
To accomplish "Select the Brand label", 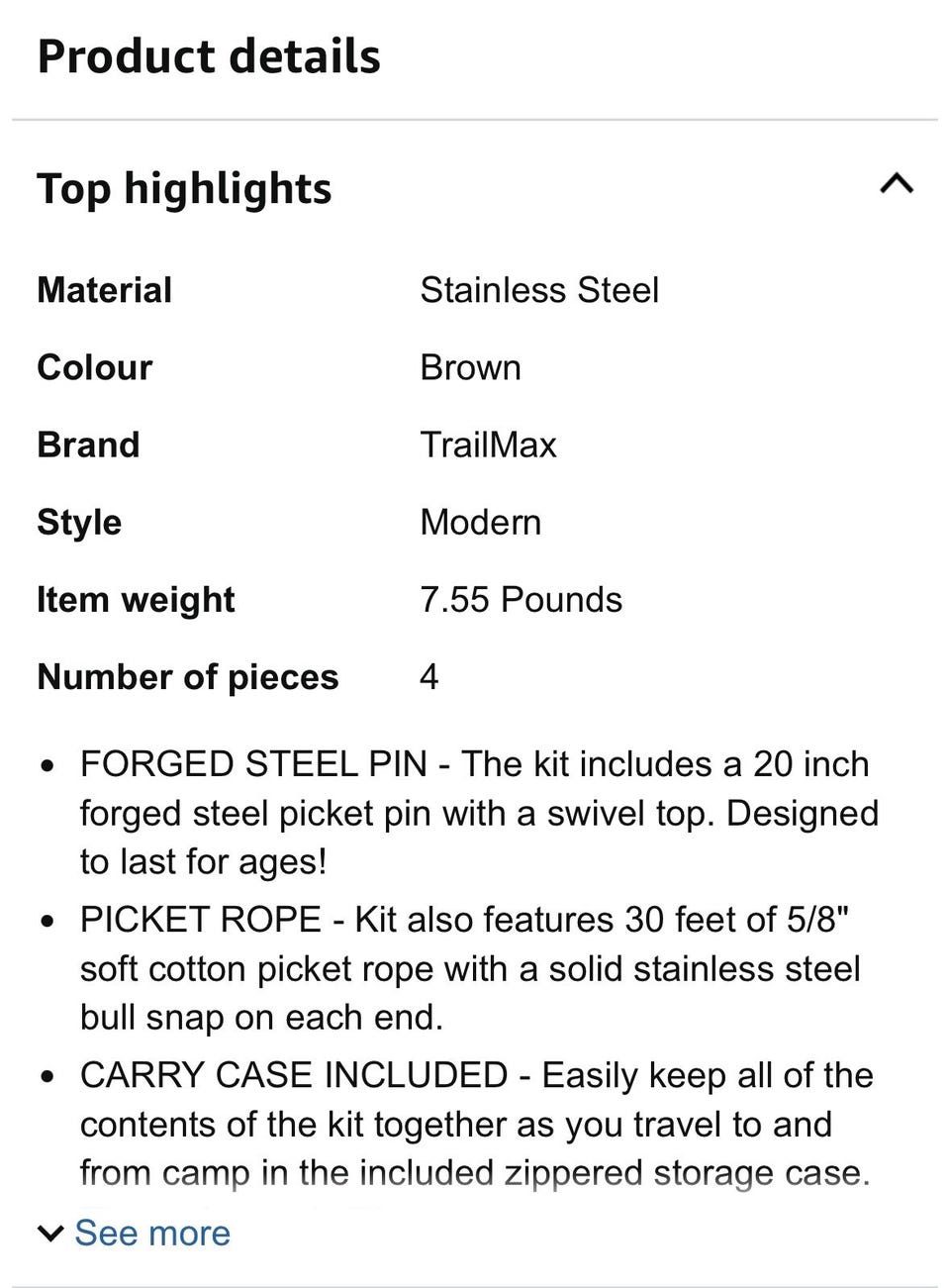I will pos(88,445).
